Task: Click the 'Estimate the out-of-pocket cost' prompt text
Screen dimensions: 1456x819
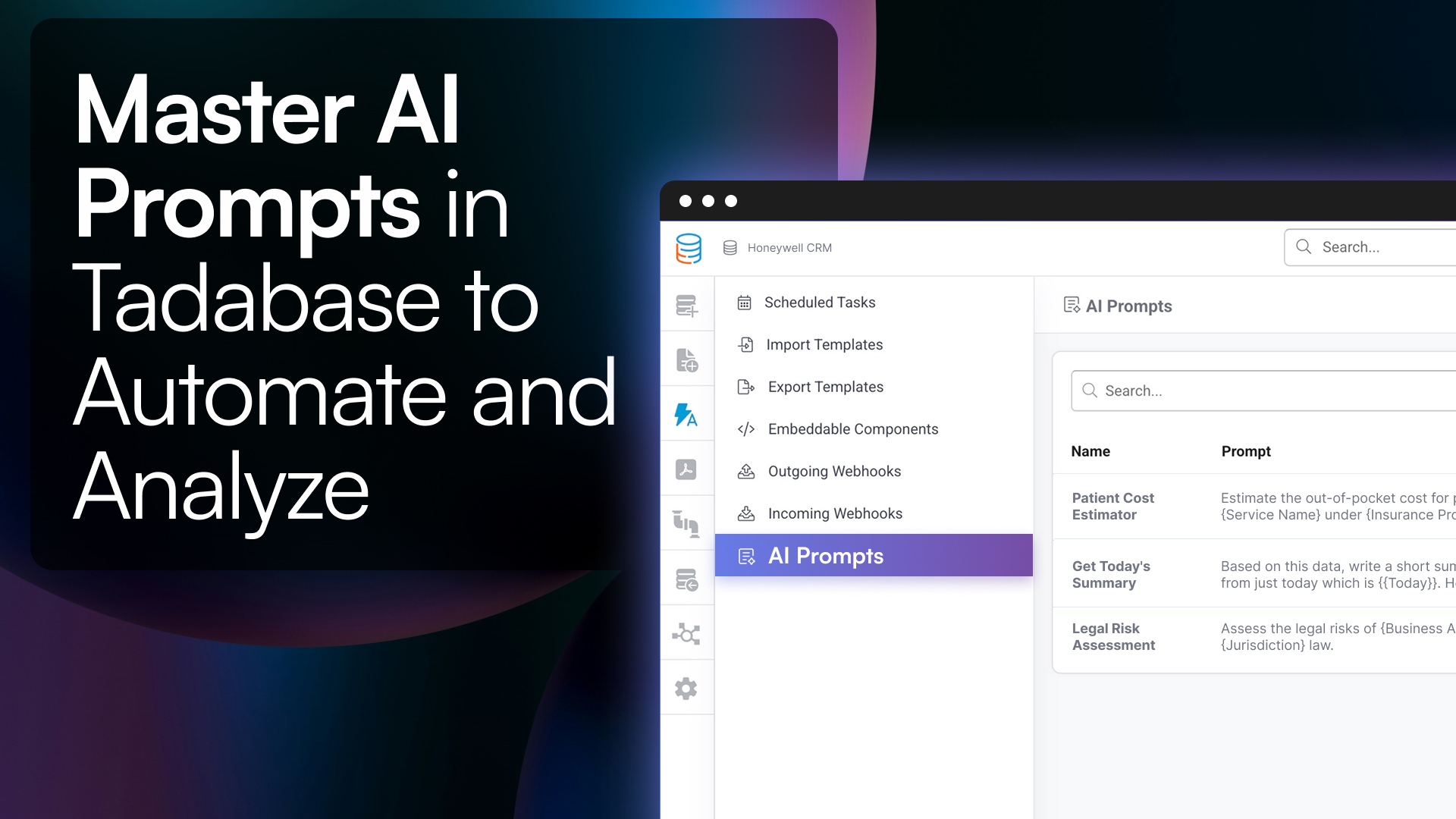Action: click(x=1338, y=506)
